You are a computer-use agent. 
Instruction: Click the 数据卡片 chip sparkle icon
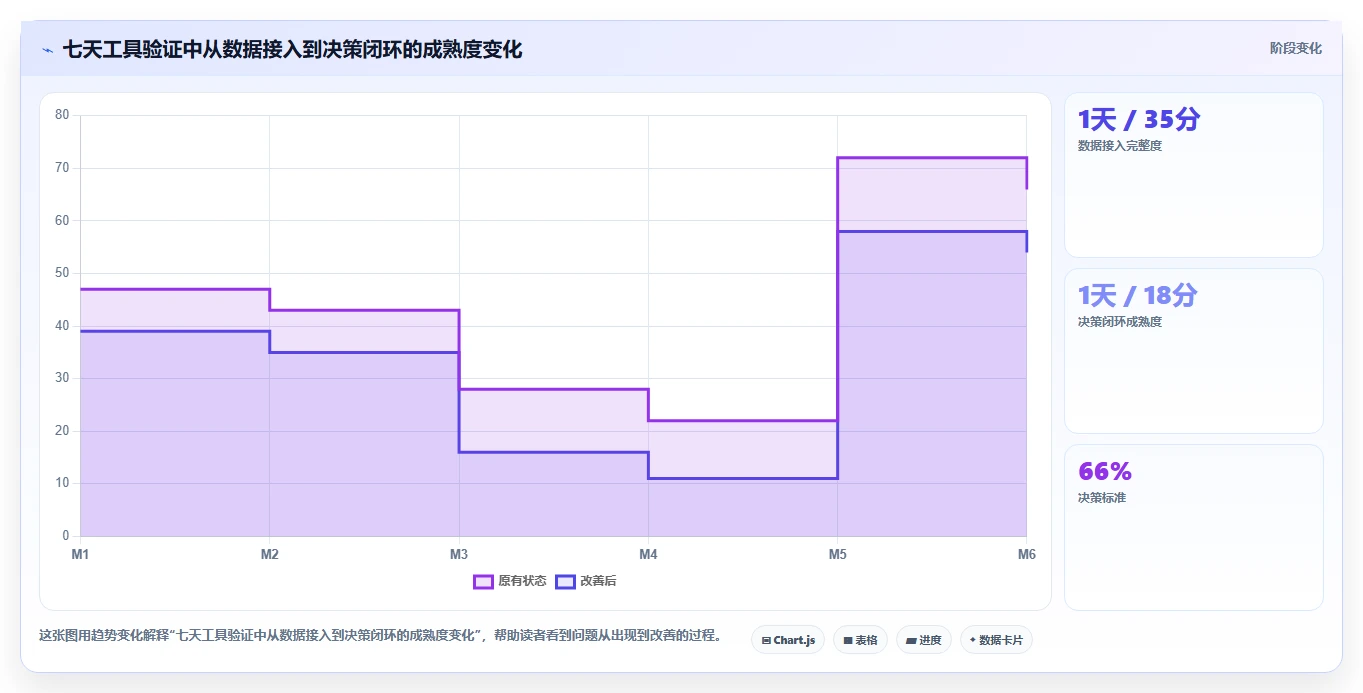[x=973, y=640]
